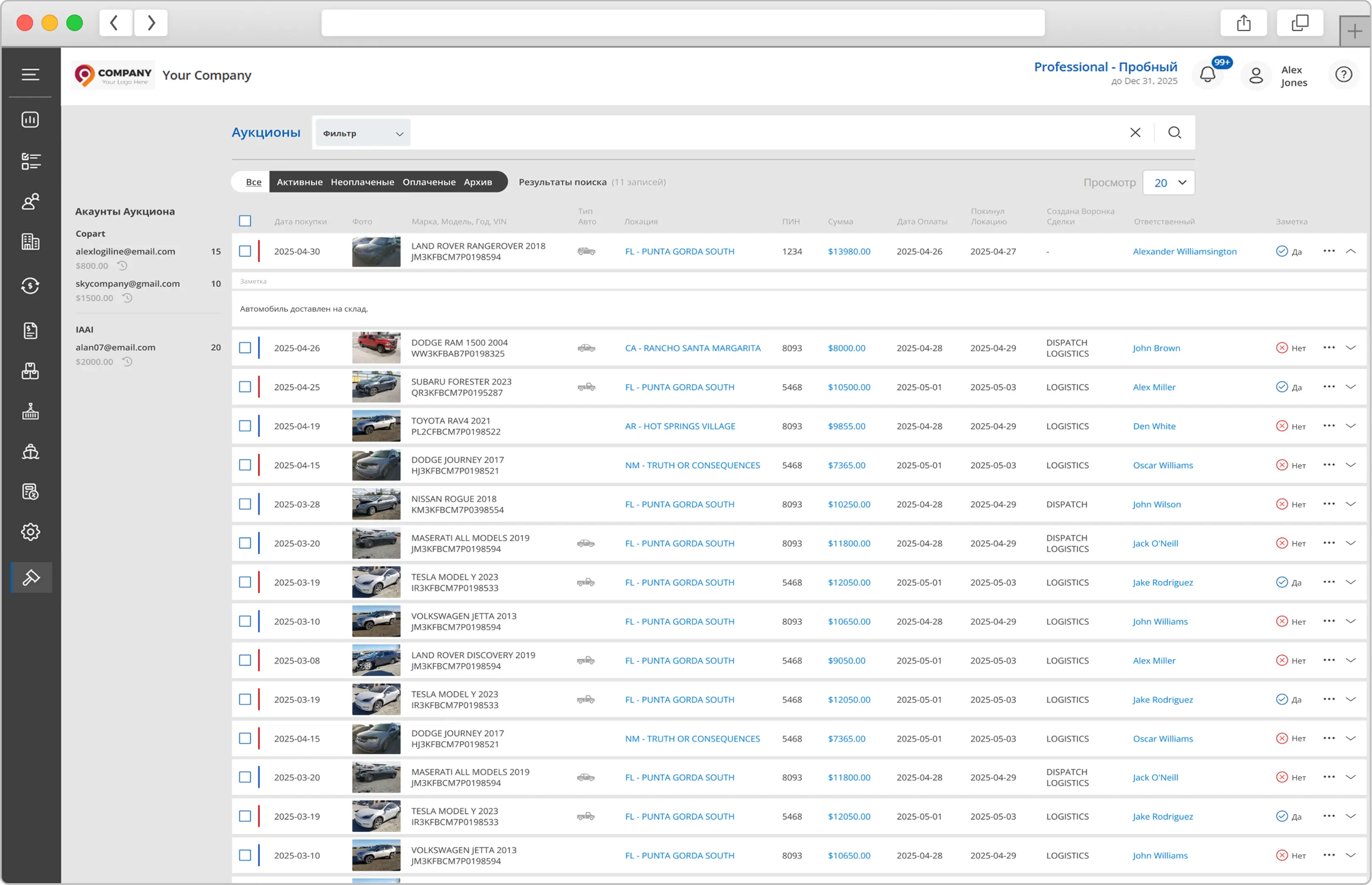Open the browser tabs overview icon
This screenshot has height=885, width=1372.
(1300, 23)
